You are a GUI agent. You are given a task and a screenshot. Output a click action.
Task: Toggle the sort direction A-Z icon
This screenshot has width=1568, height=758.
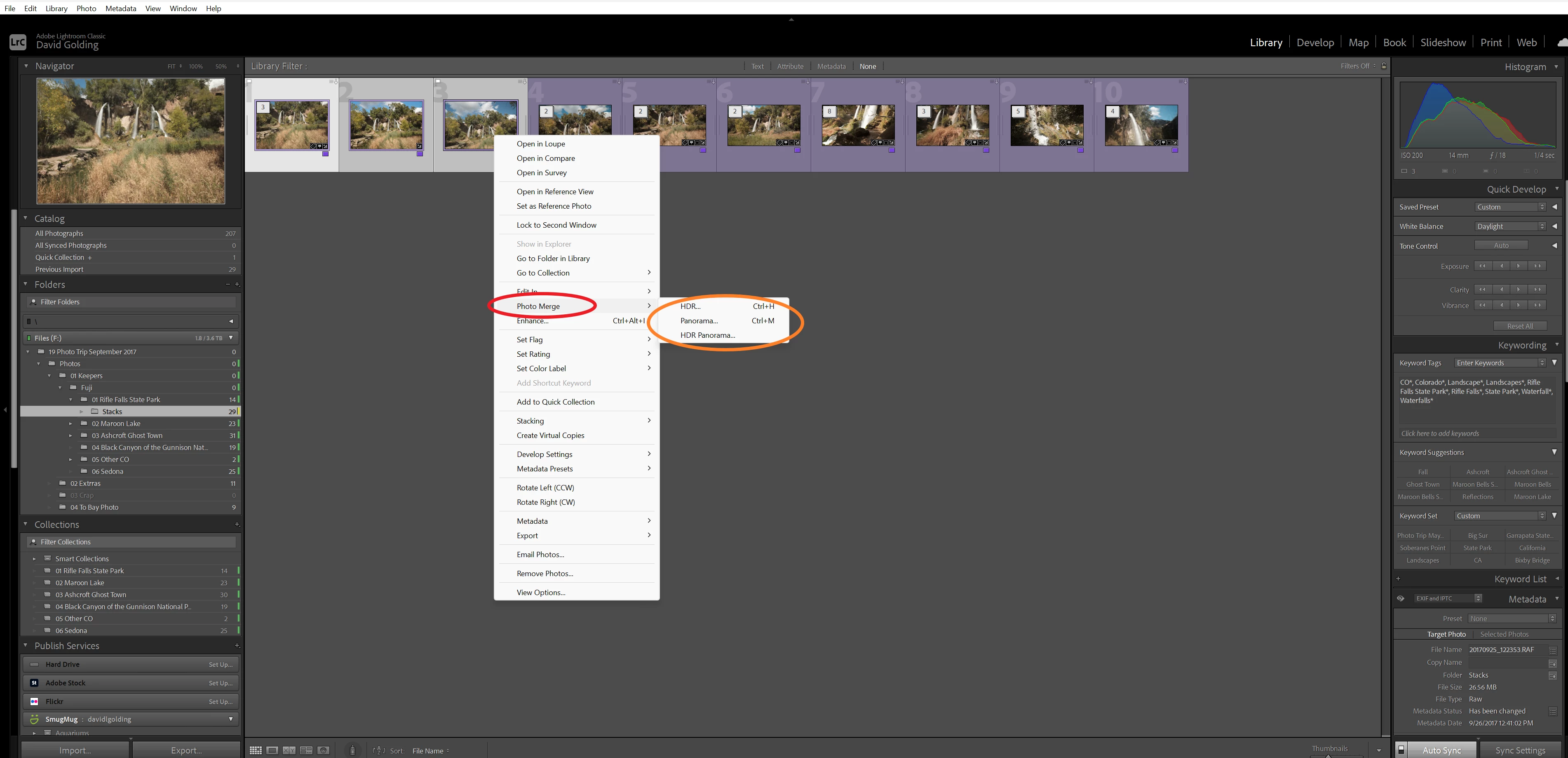tap(379, 750)
